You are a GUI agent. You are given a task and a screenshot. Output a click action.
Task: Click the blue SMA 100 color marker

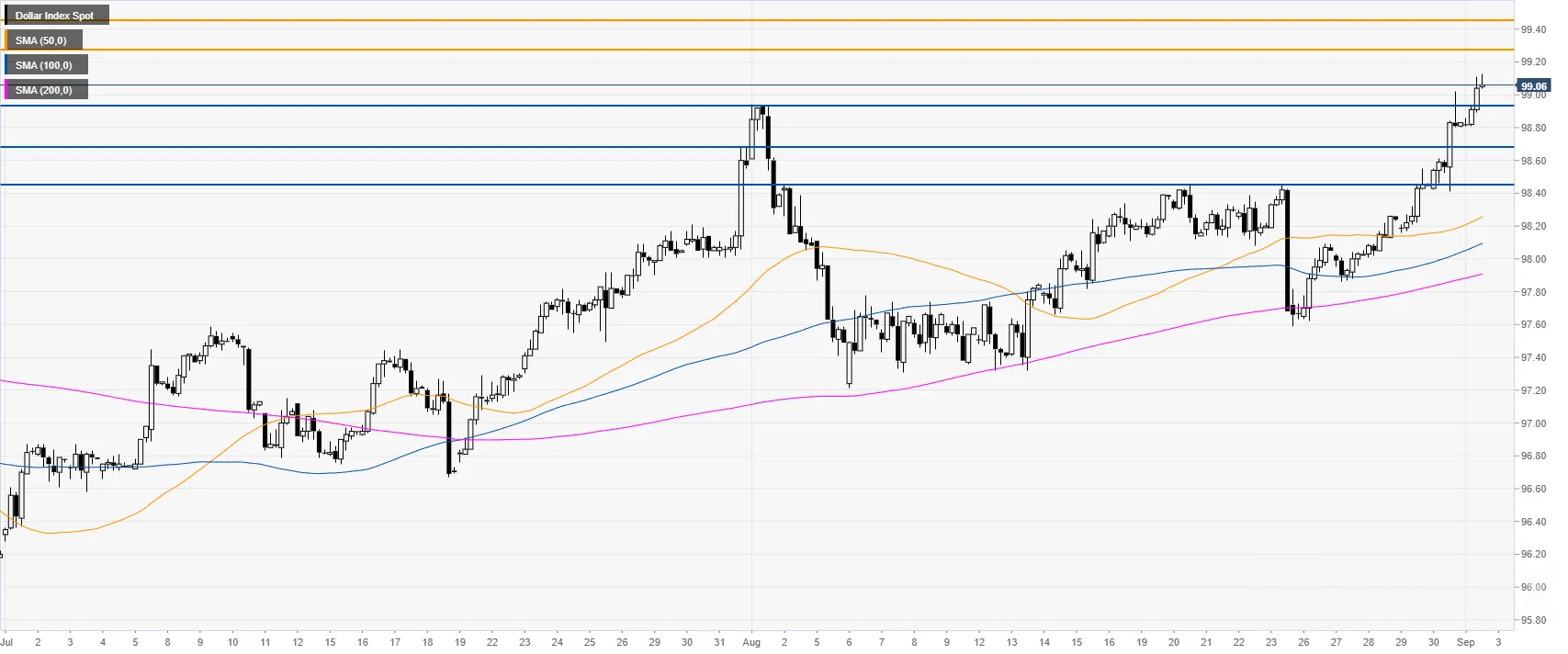coord(6,65)
